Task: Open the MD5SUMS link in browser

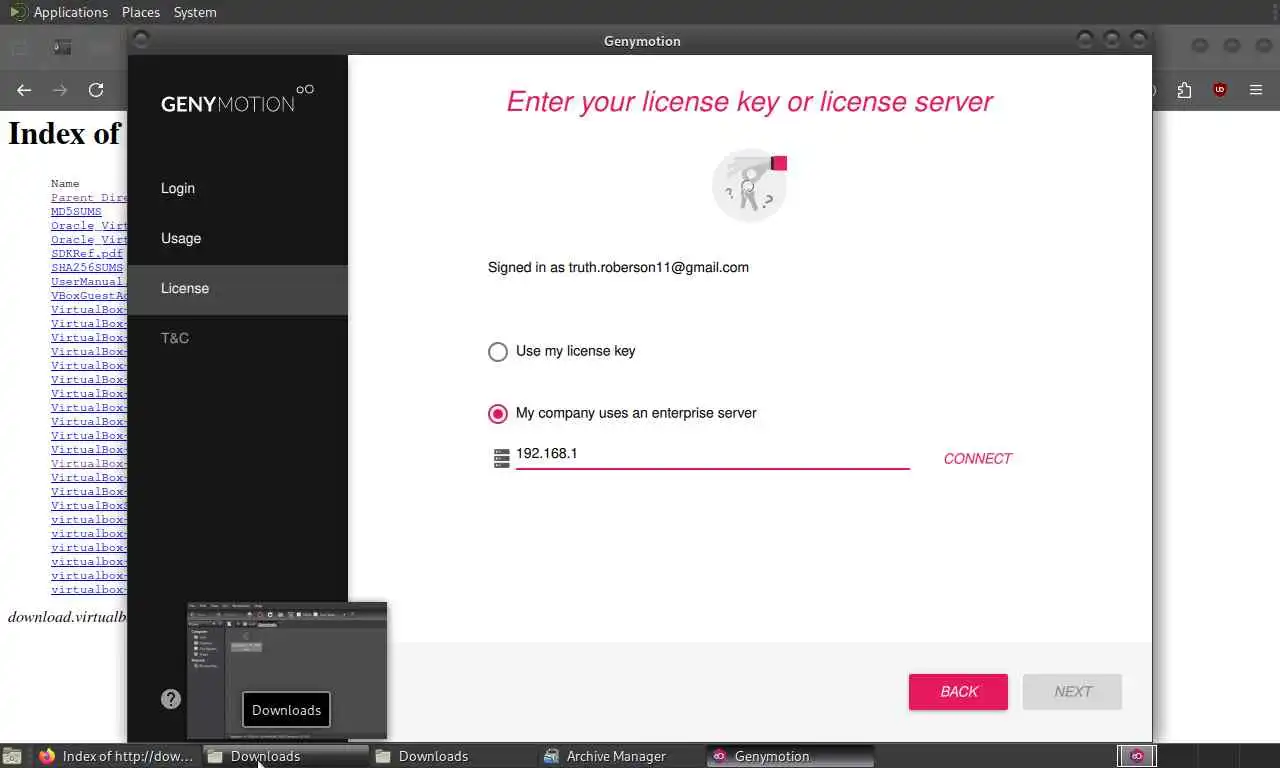Action: [x=76, y=212]
